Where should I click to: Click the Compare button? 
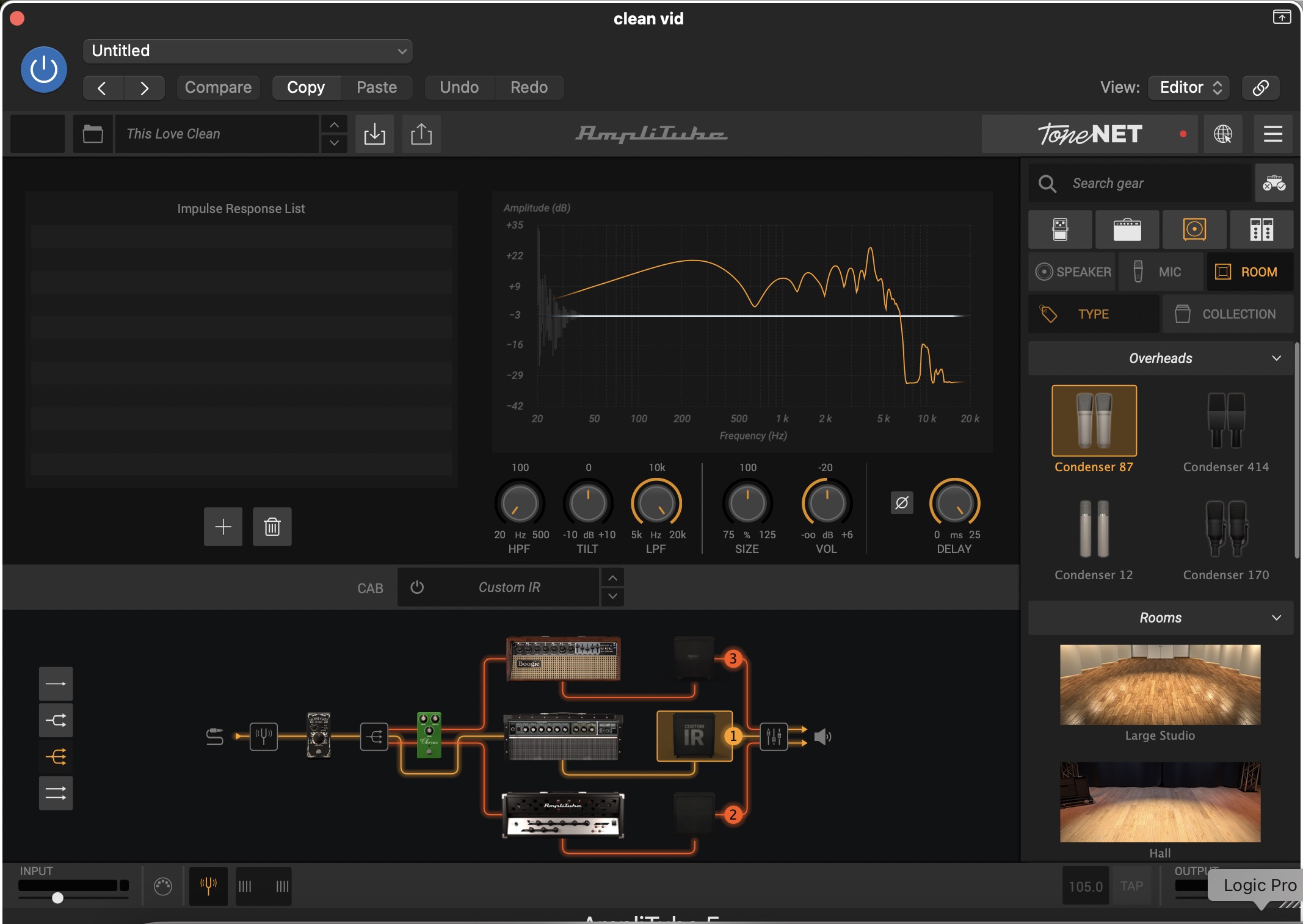pos(218,88)
